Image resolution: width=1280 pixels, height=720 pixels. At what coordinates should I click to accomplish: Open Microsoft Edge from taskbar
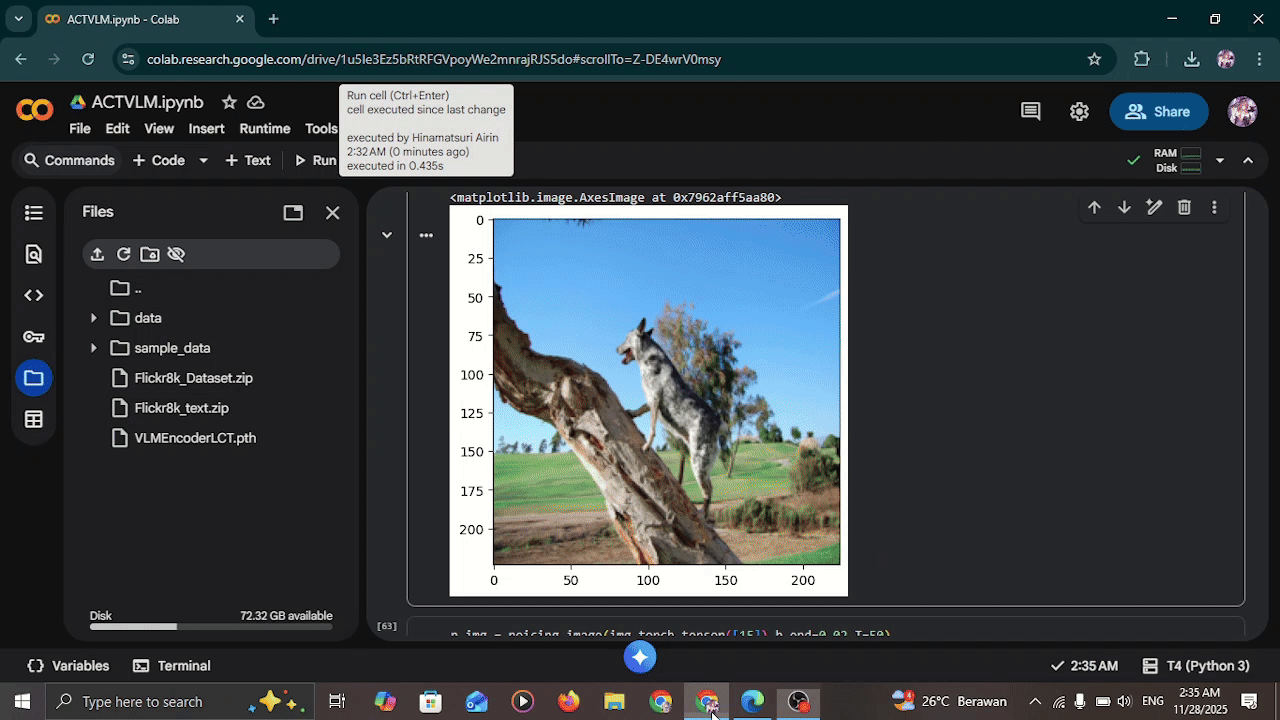point(752,702)
